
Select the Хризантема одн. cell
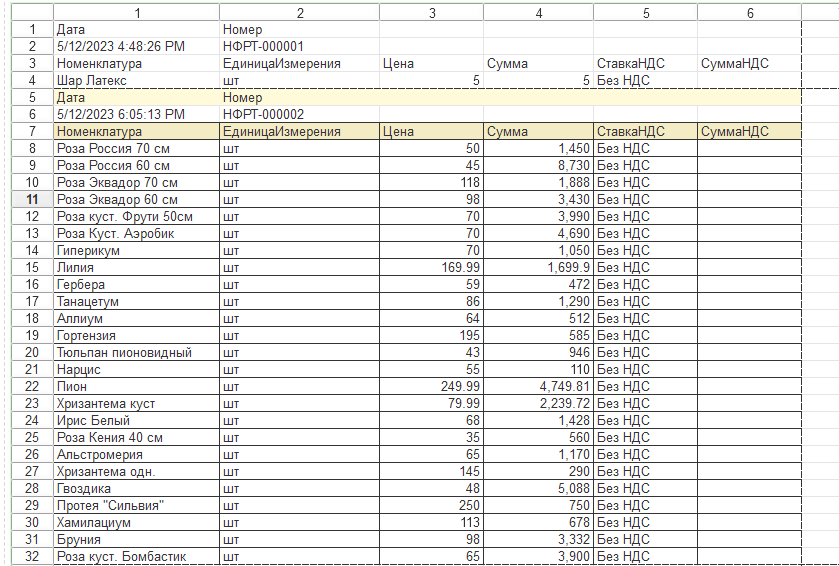pos(136,471)
